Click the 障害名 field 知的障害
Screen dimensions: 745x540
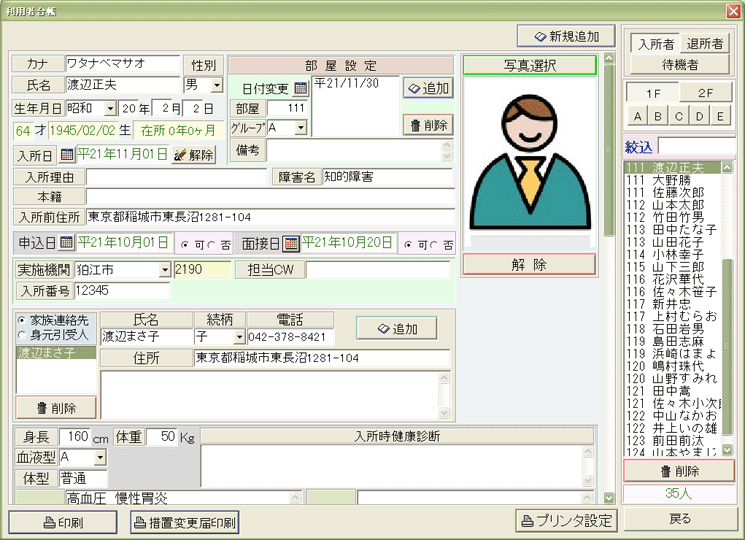(x=387, y=177)
